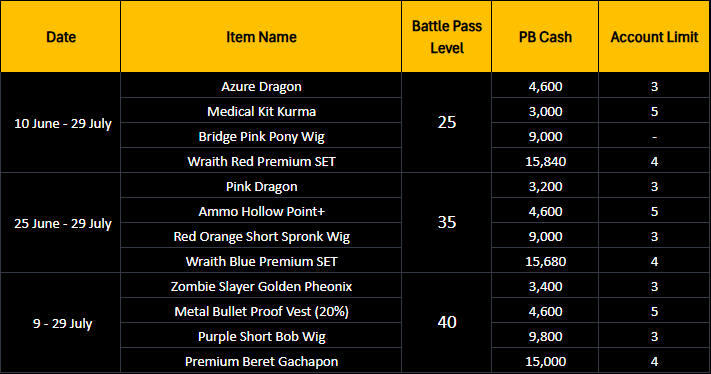Viewport: 711px width, 374px height.
Task: Click the Pink Dragon item name
Action: (261, 186)
